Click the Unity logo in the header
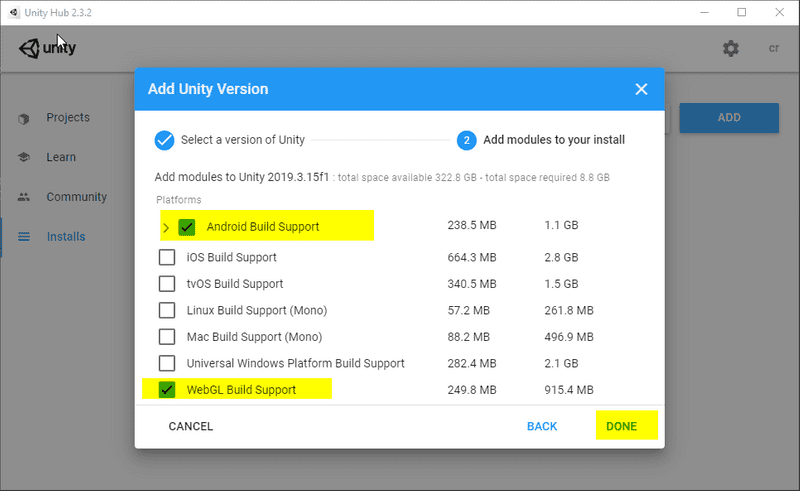Screen dimensions: 800x491 (x=47, y=48)
